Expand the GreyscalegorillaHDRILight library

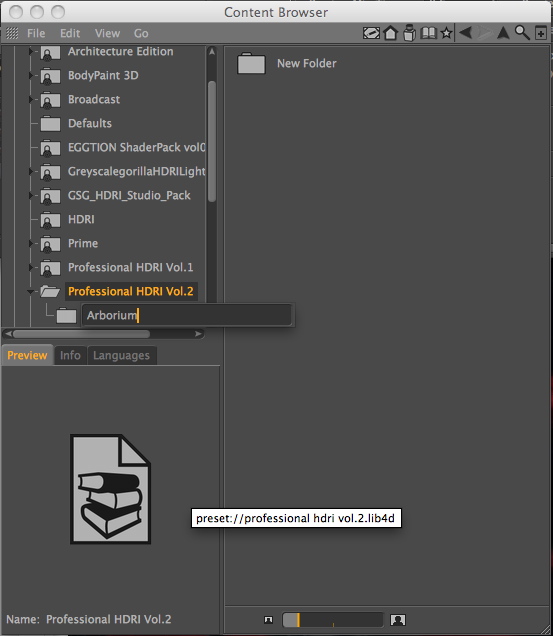click(30, 172)
